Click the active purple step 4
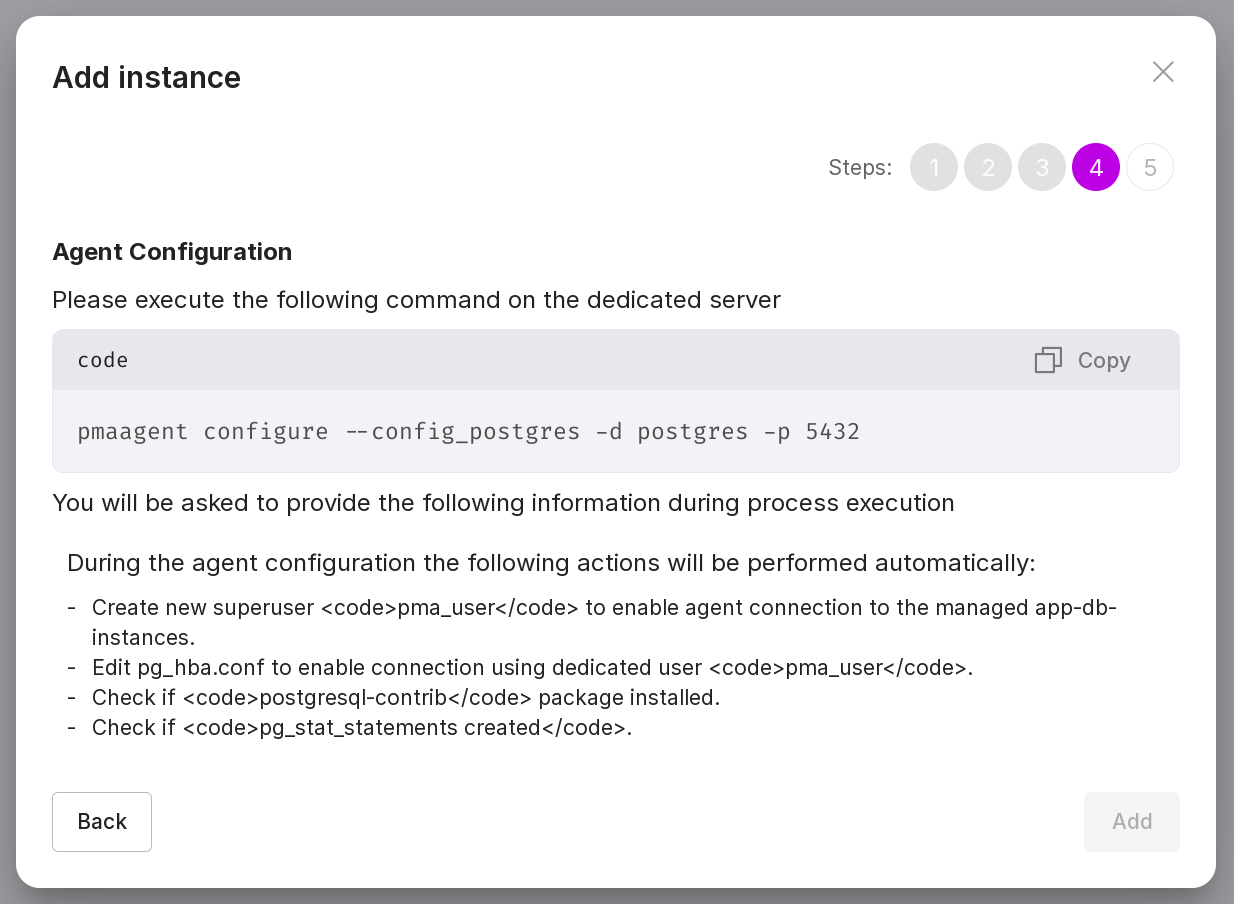 [x=1095, y=167]
